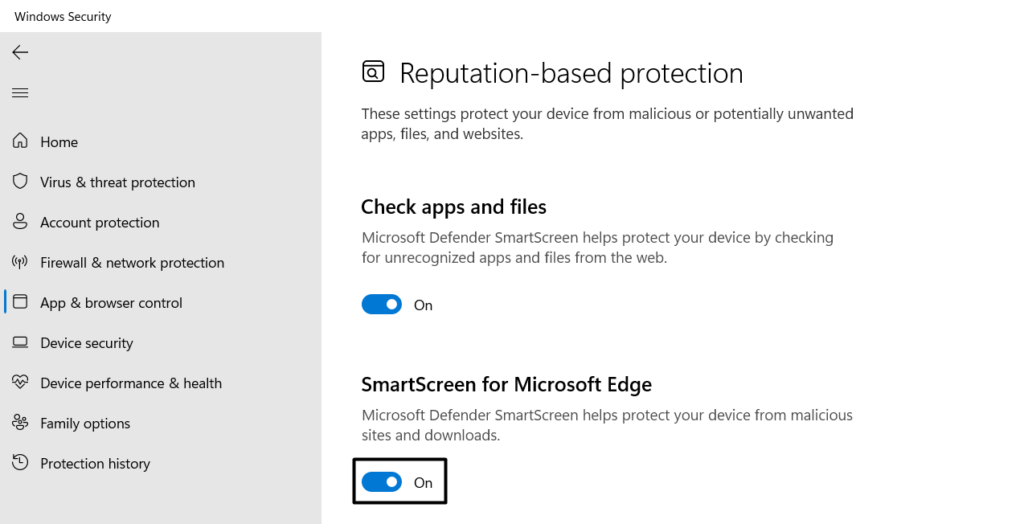The width and height of the screenshot is (1024, 524).
Task: Click the Protection history clock icon
Action: click(20, 463)
